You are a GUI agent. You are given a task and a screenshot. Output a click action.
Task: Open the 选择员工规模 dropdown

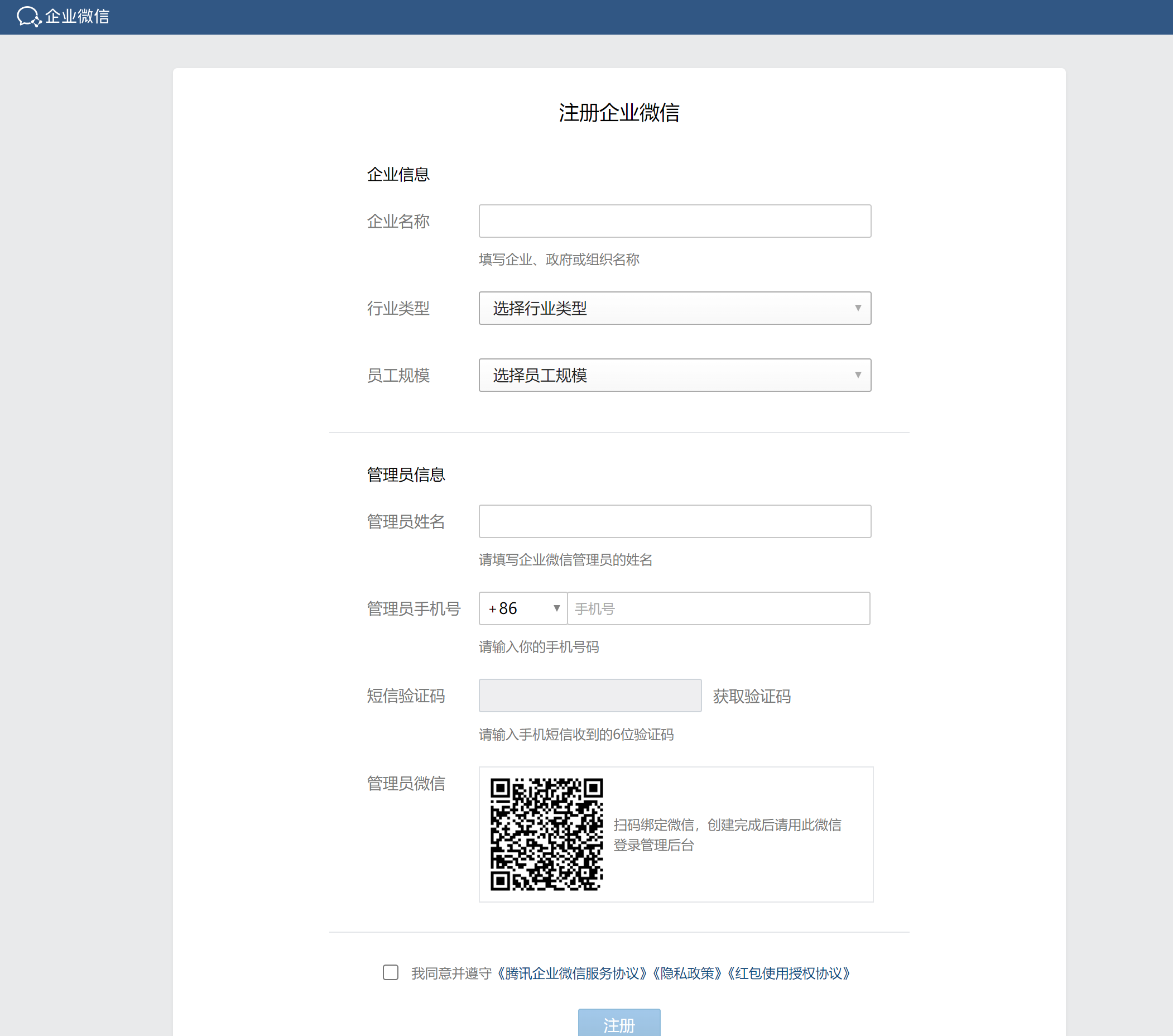pyautogui.click(x=675, y=375)
